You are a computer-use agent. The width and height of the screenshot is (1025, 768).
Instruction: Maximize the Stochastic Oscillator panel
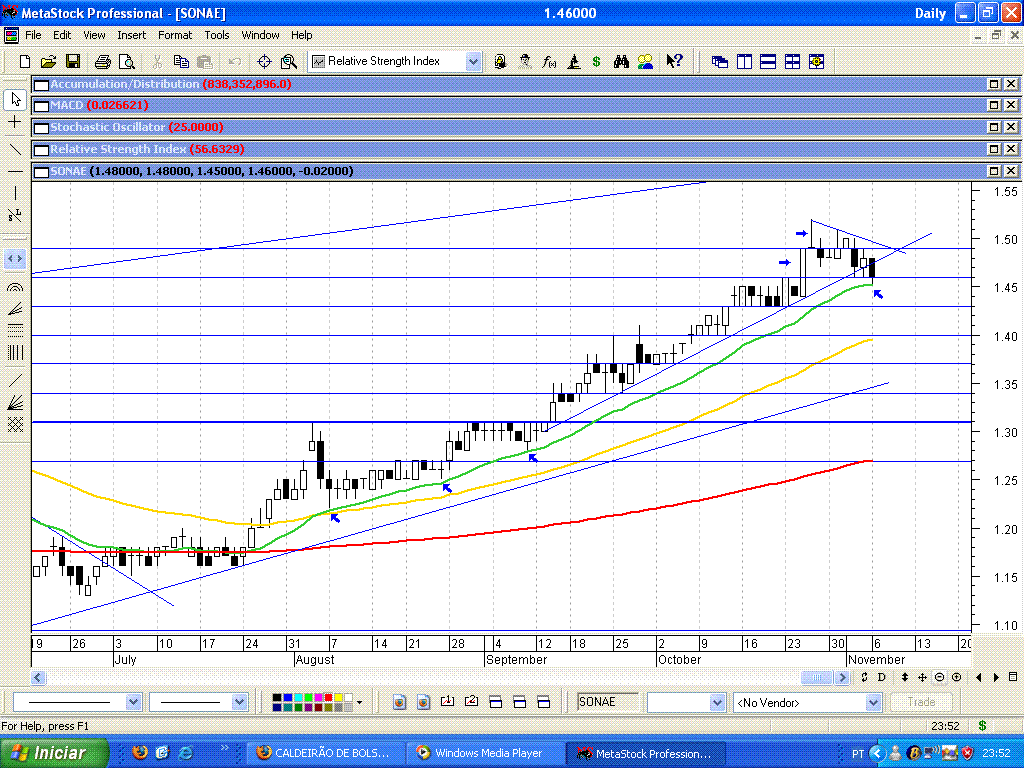[994, 127]
